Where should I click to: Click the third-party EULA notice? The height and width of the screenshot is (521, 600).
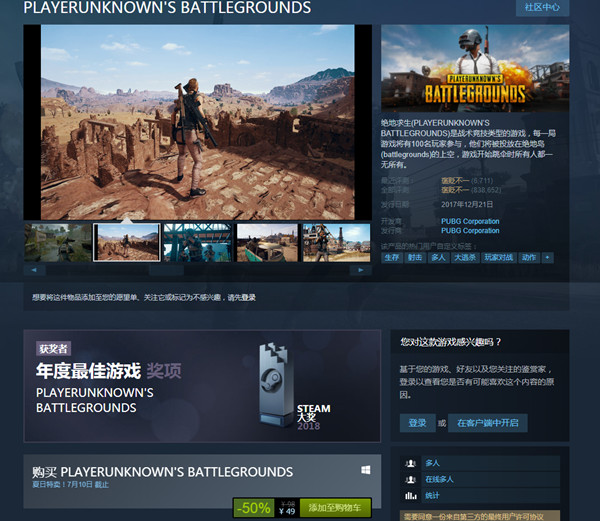(479, 515)
